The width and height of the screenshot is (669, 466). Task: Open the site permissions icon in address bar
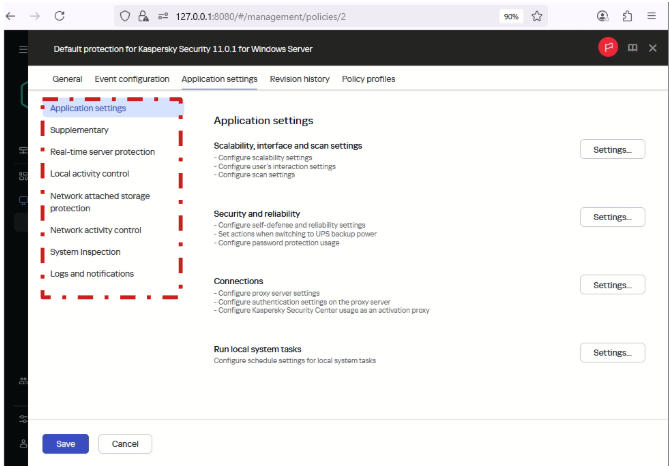[163, 16]
